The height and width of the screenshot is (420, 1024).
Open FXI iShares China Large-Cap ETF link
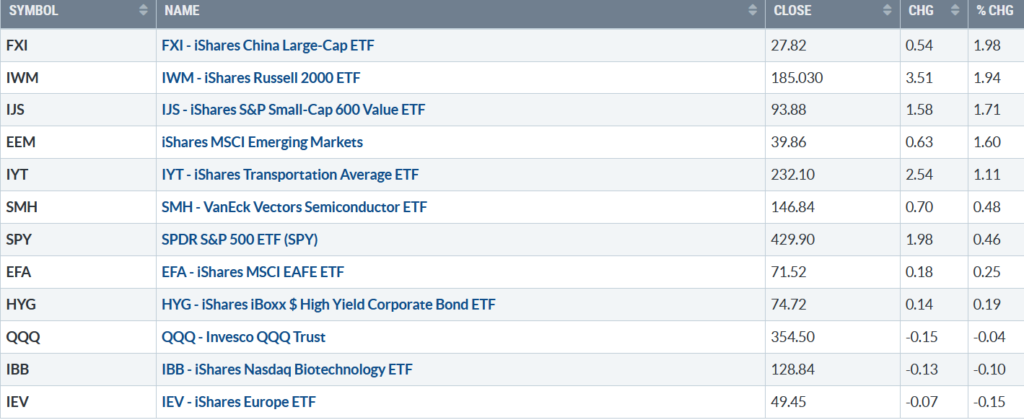(268, 46)
